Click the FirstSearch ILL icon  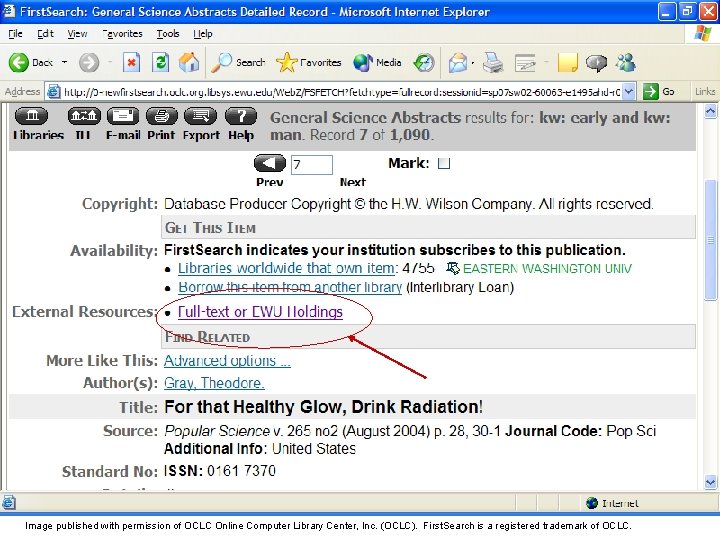[x=84, y=115]
